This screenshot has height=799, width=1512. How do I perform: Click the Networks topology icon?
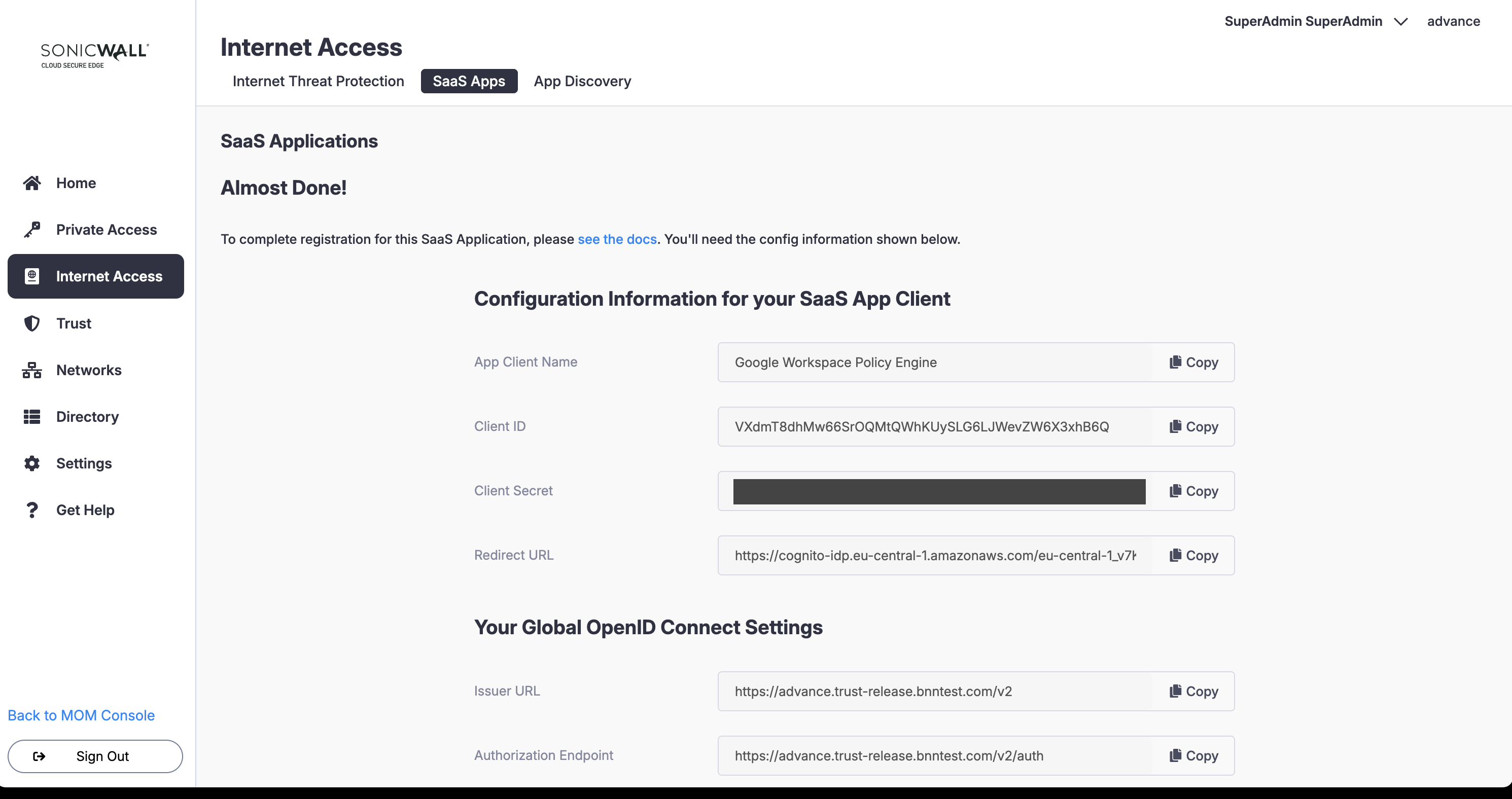coord(31,370)
